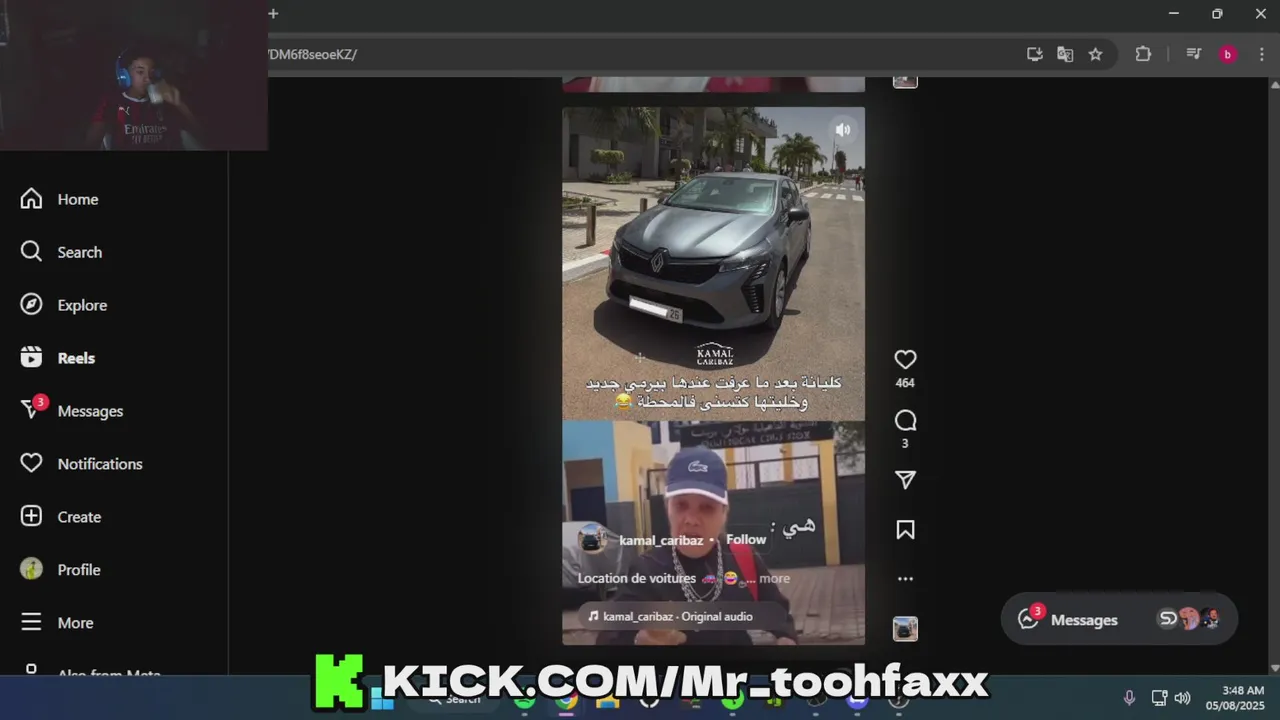Viewport: 1280px width, 720px height.
Task: Open the kamal_caribaz username link
Action: click(x=661, y=541)
